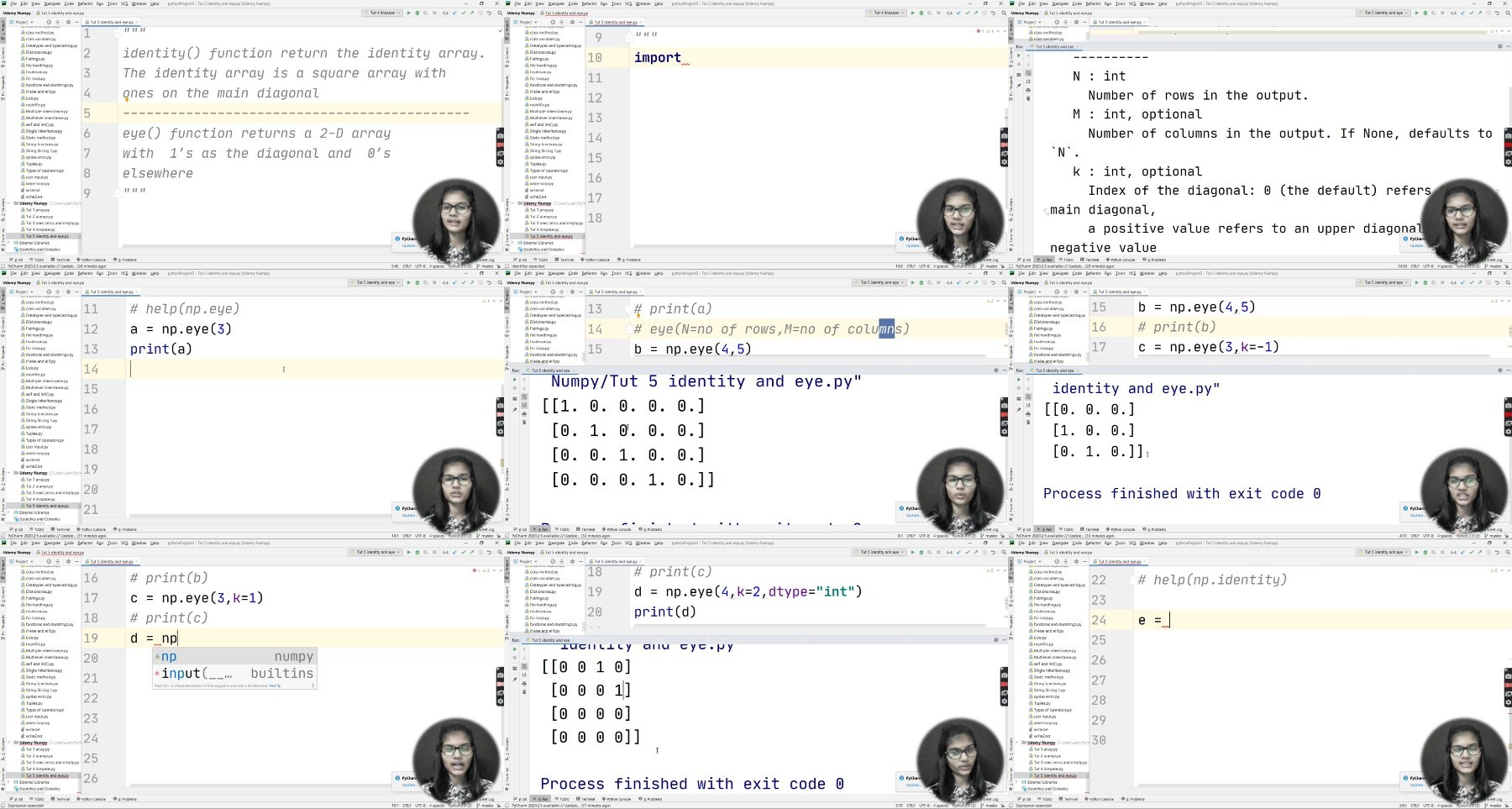This screenshot has width=1512, height=809.
Task: Open Refactor menu in the 'import' line frame
Action: [589, 3]
